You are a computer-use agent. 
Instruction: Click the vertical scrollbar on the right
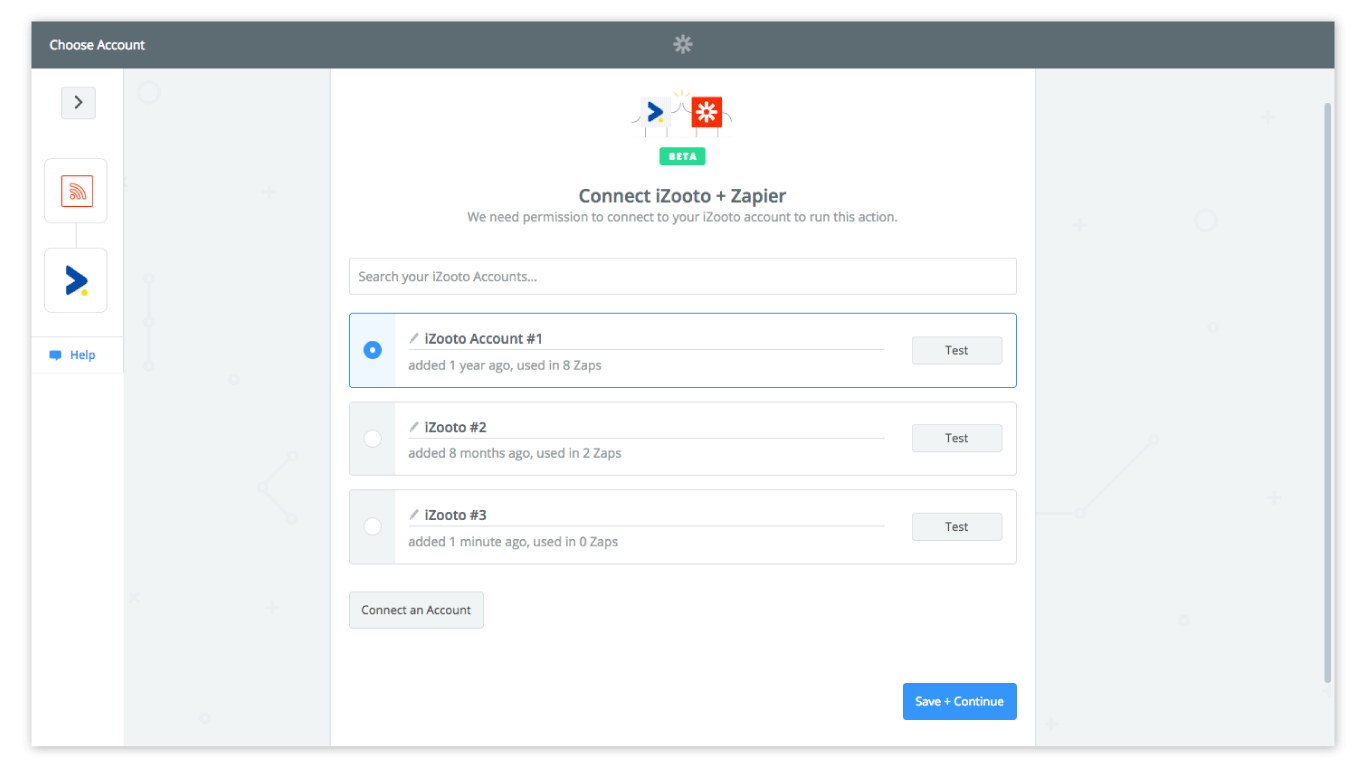pos(1328,392)
